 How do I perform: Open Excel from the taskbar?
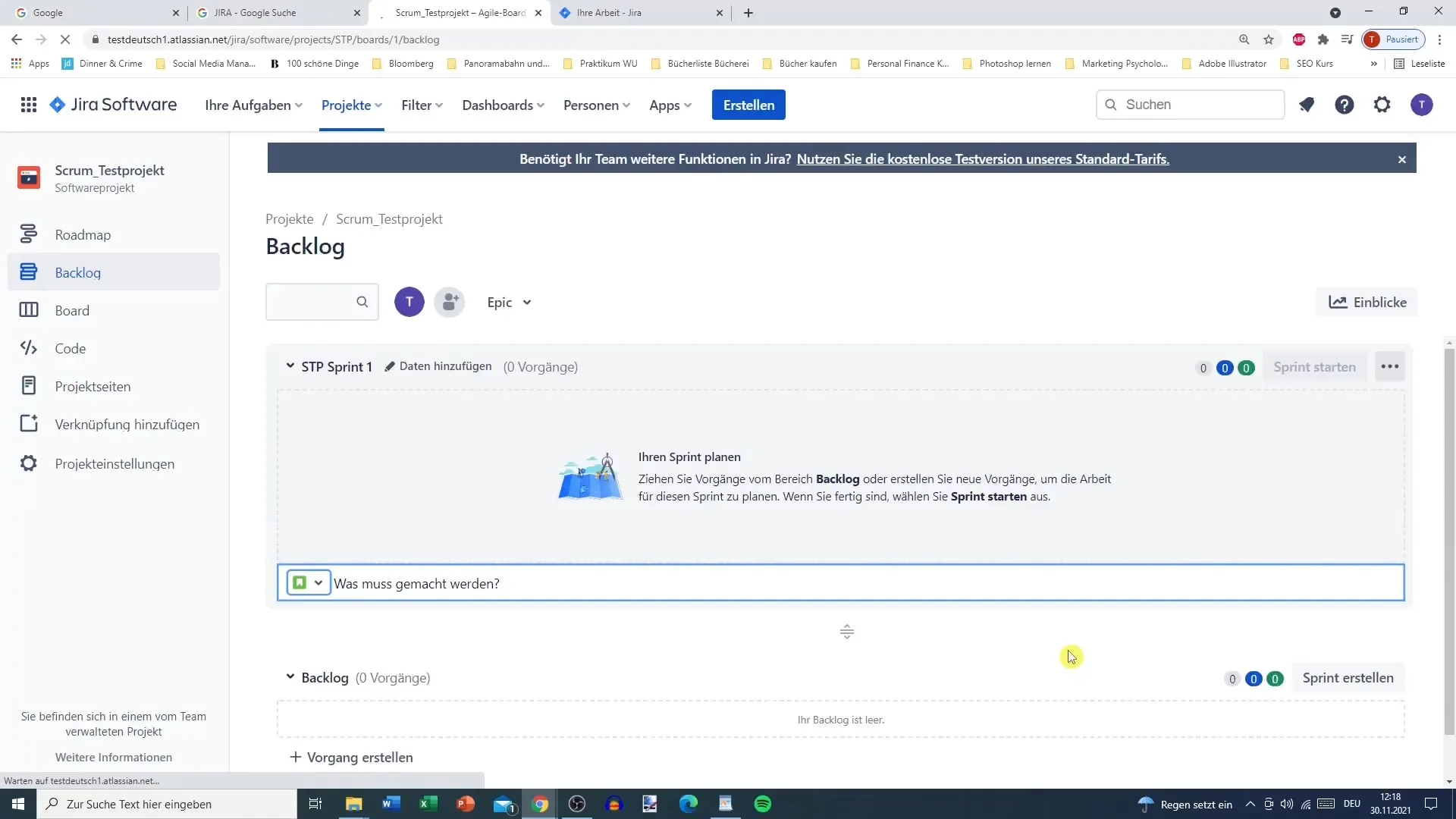point(428,804)
